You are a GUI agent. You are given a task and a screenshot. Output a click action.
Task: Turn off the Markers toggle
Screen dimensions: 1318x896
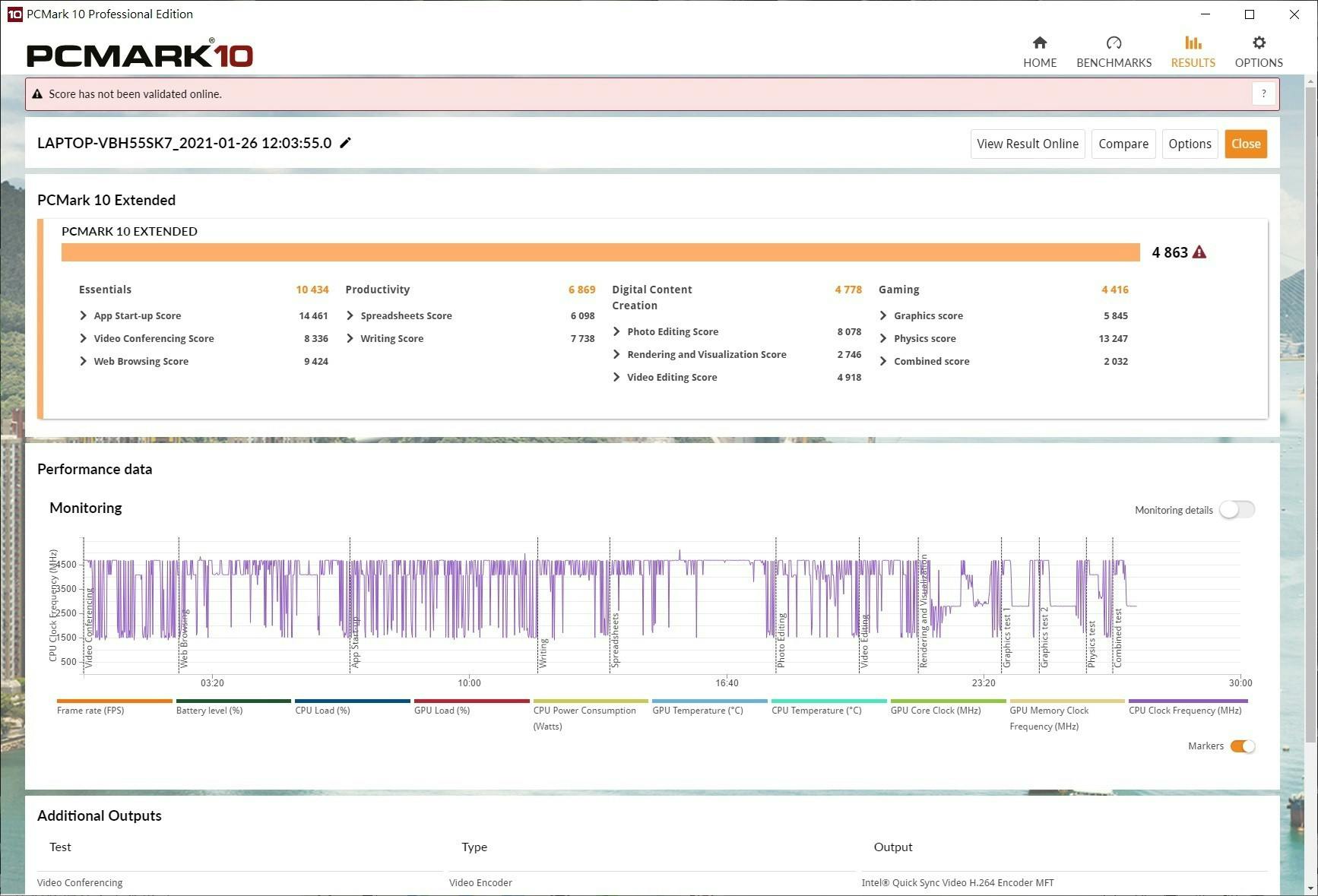tap(1243, 746)
